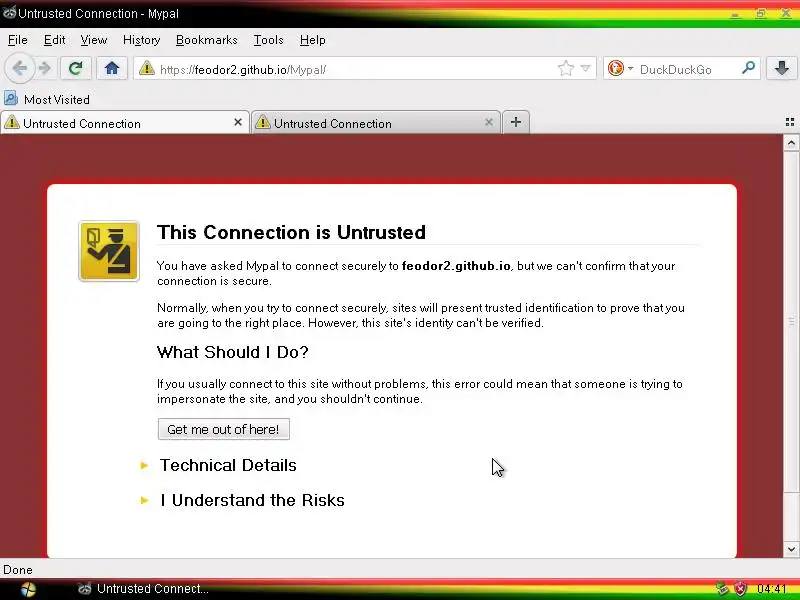
Task: Open the DuckDuckGo search engine selector
Action: 620,68
